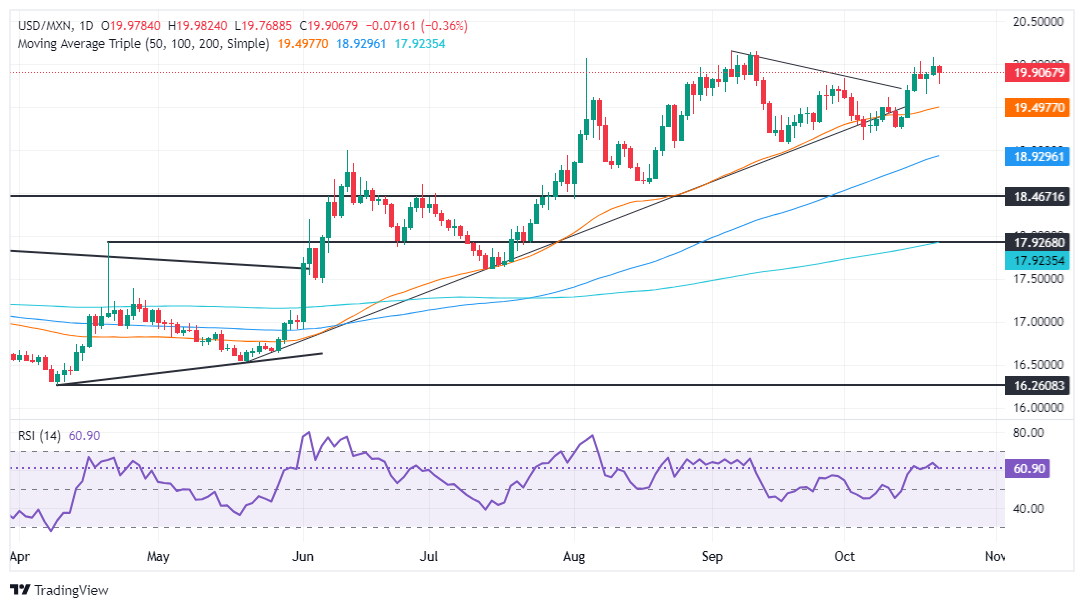1084x608 pixels.
Task: Select the RSI (14) indicator label
Action: 39,436
